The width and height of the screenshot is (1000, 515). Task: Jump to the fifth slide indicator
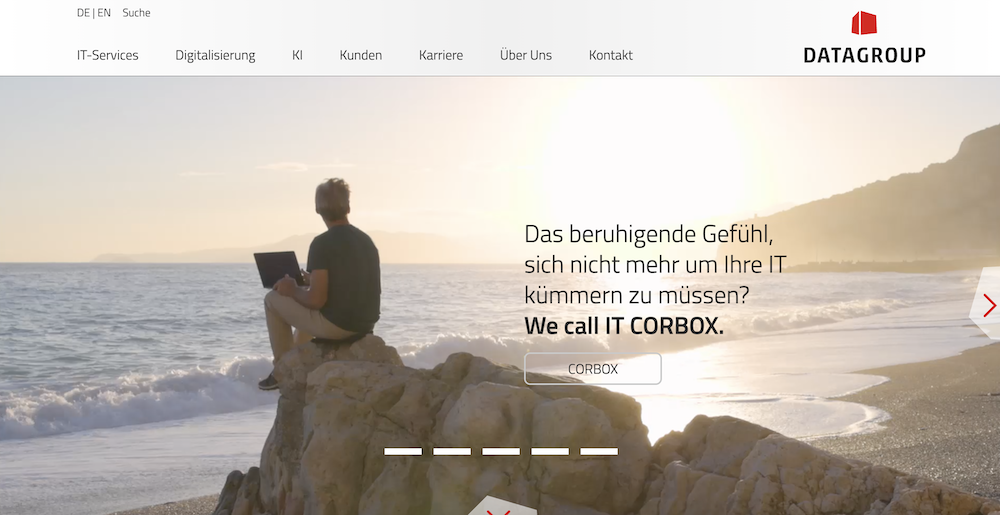pyautogui.click(x=599, y=451)
